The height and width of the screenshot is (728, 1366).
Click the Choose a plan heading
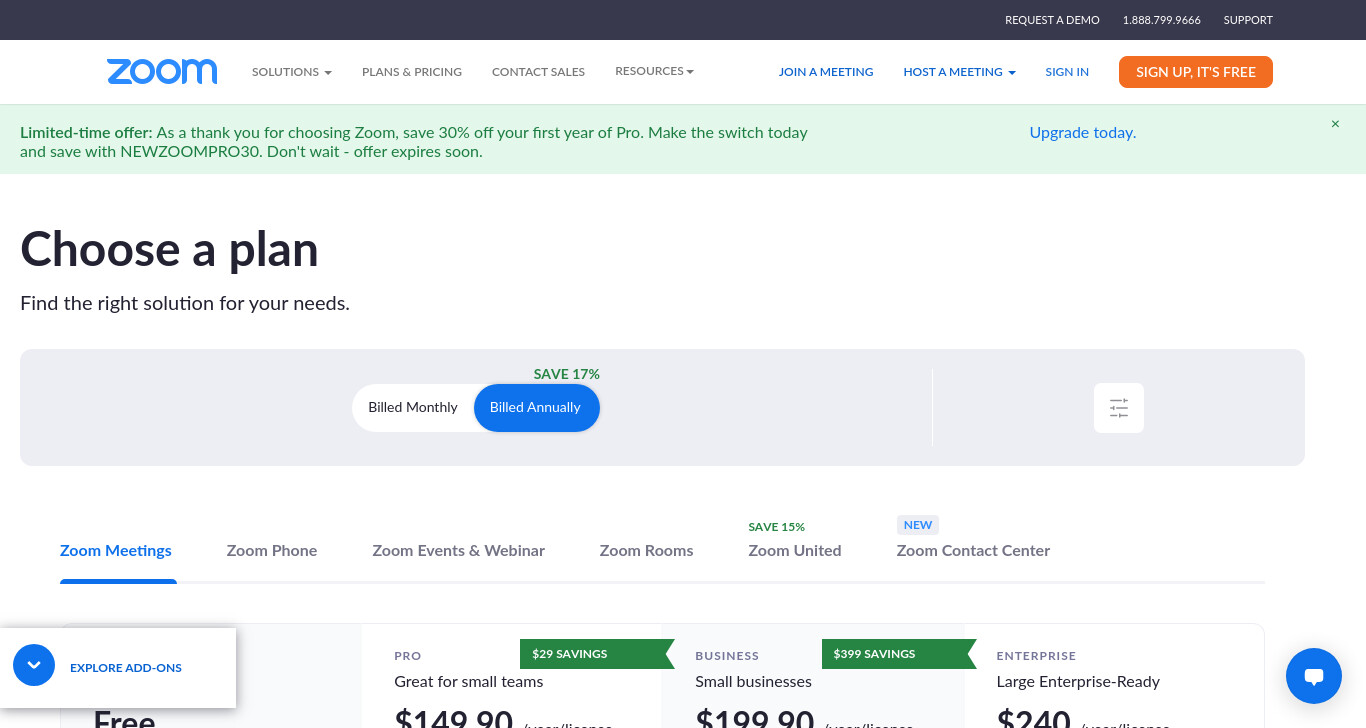pyautogui.click(x=170, y=249)
